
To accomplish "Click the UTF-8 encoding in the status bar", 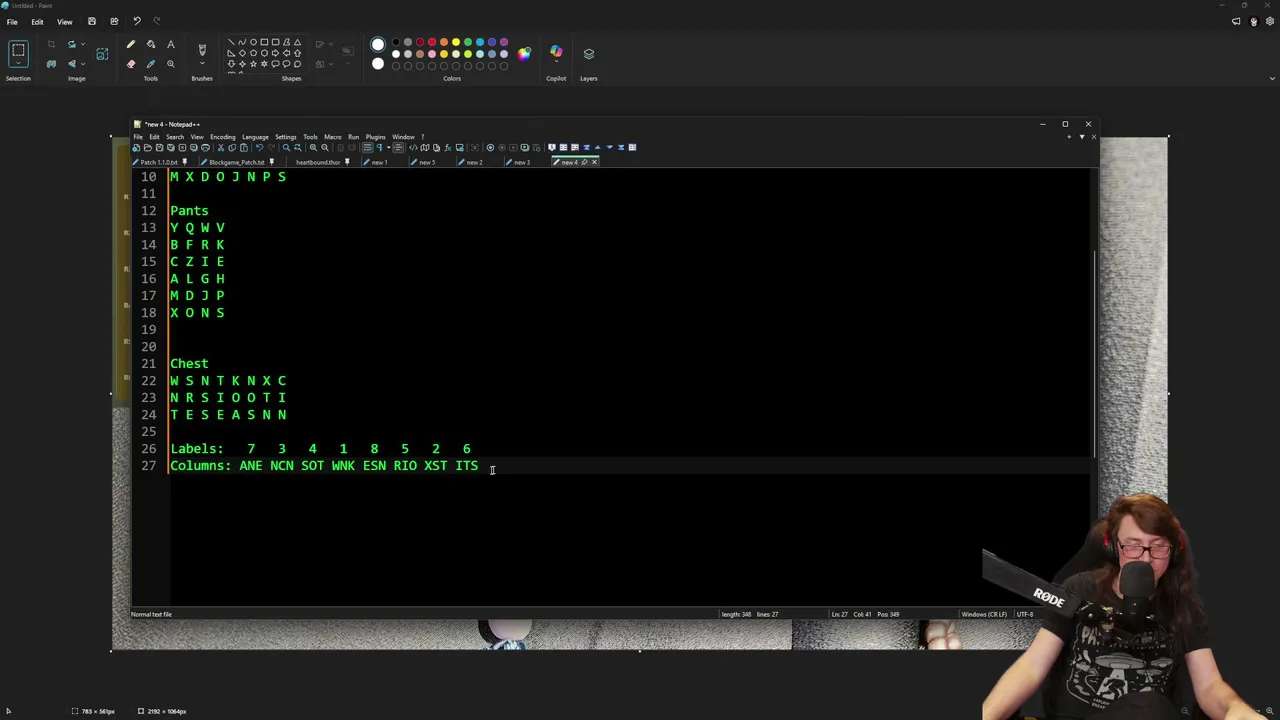I will click(x=1025, y=614).
